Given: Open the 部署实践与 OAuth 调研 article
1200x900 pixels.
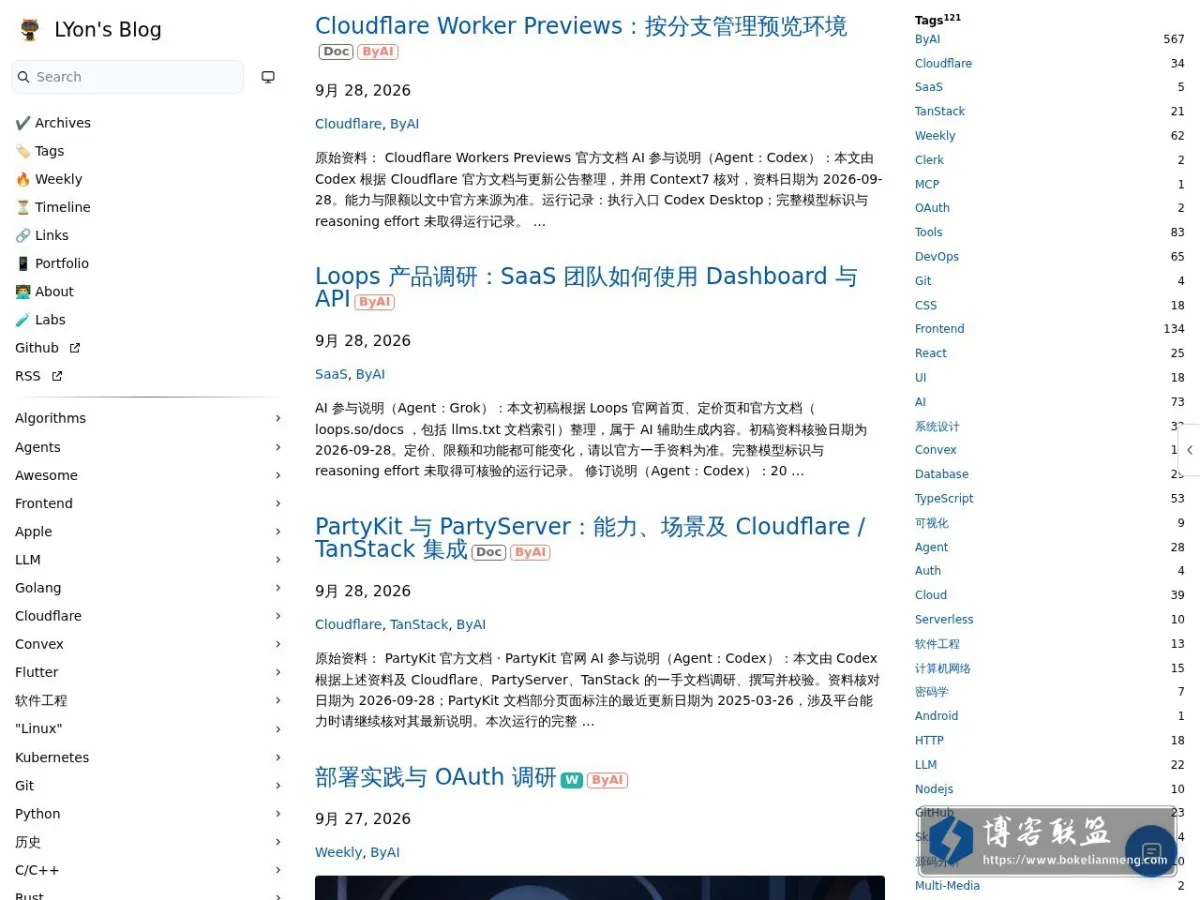Looking at the screenshot, I should tap(435, 777).
